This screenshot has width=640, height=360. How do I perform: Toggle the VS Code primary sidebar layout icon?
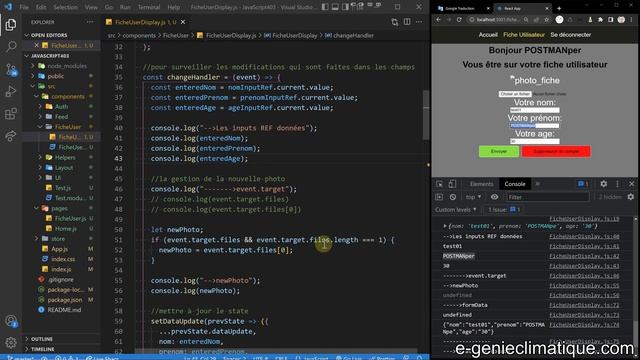click(x=325, y=7)
